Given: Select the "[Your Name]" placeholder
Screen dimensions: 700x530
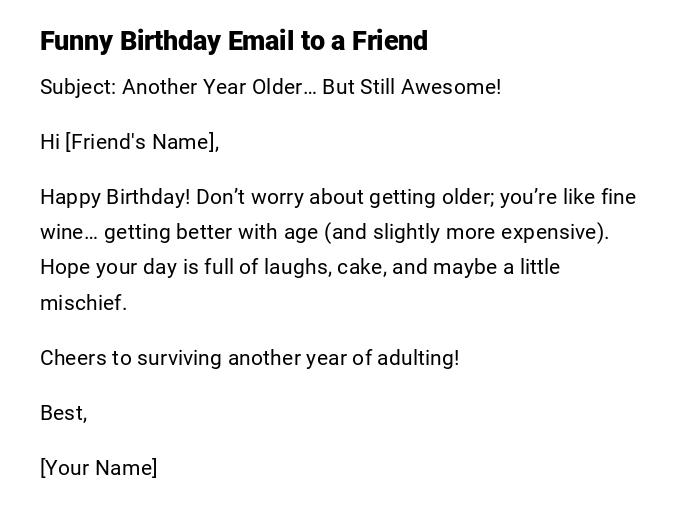Looking at the screenshot, I should point(98,468).
